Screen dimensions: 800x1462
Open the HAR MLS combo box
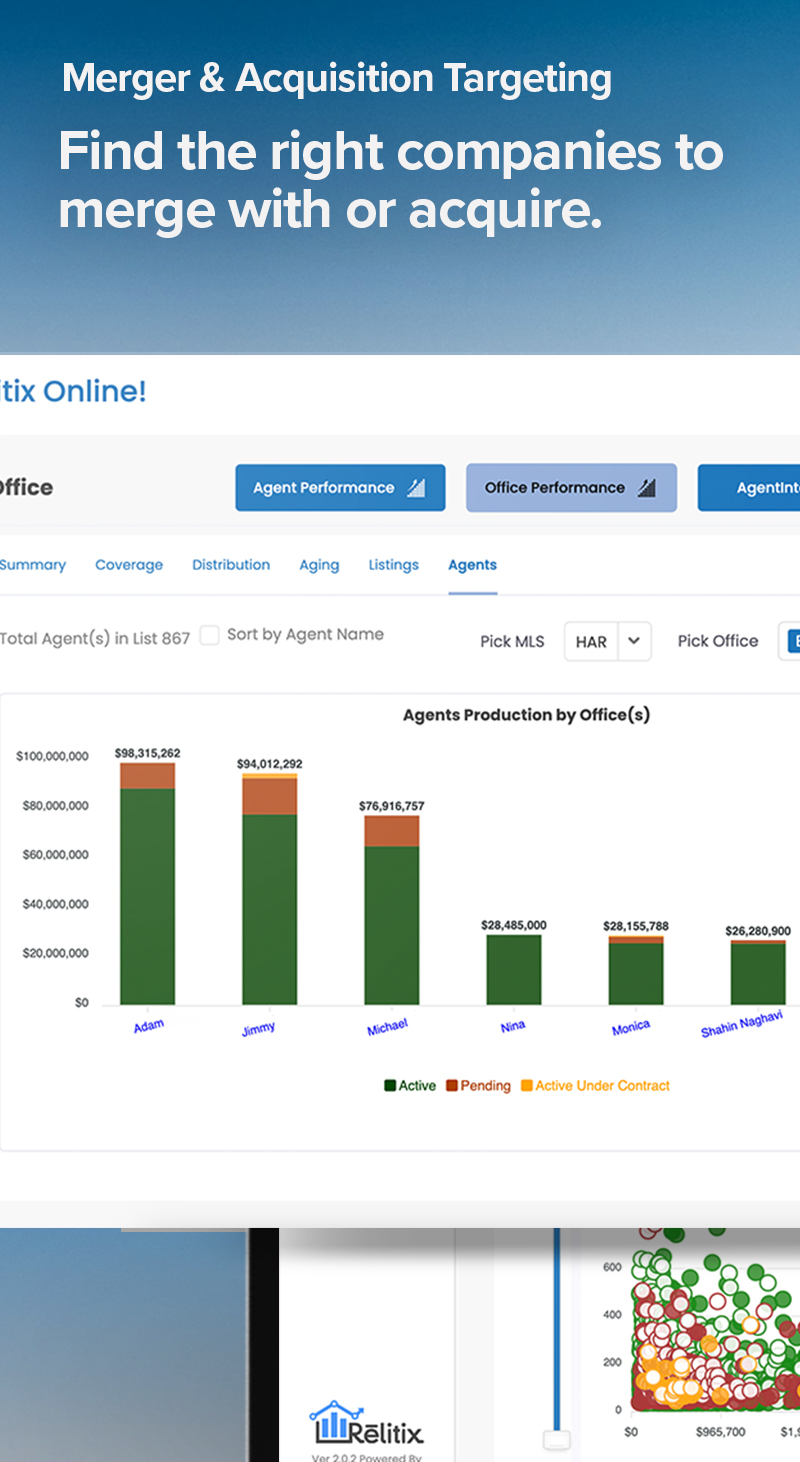pos(592,641)
